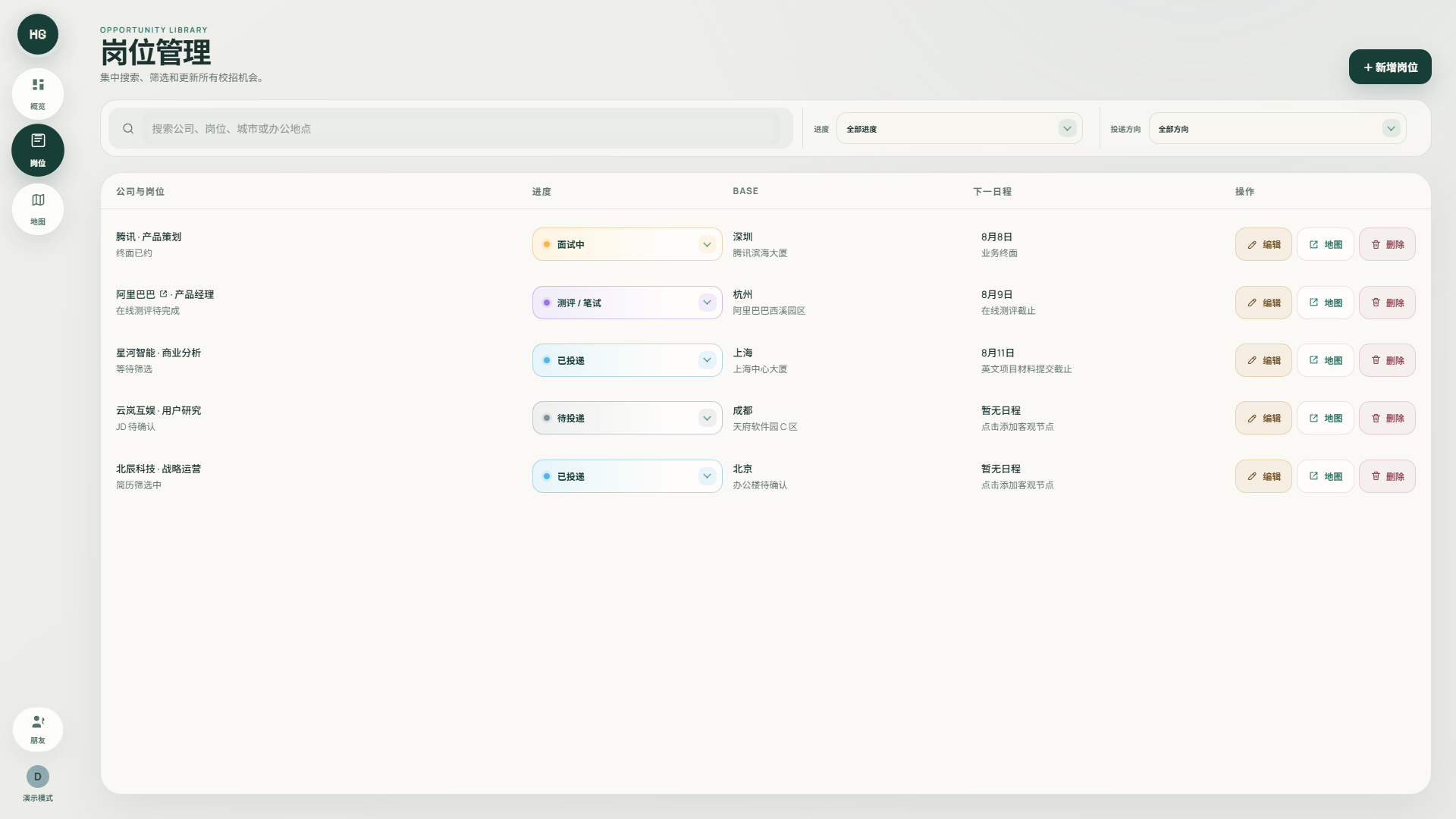Expand 已投递 status dropdown for 星河智能
This screenshot has width=1456, height=819.
tap(627, 360)
